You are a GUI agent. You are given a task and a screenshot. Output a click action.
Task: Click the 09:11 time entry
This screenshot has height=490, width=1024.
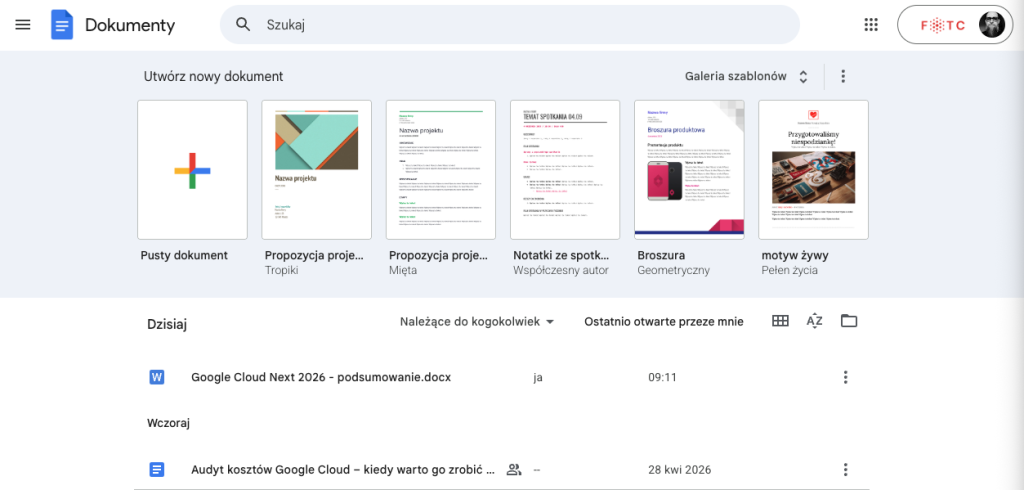pos(662,377)
